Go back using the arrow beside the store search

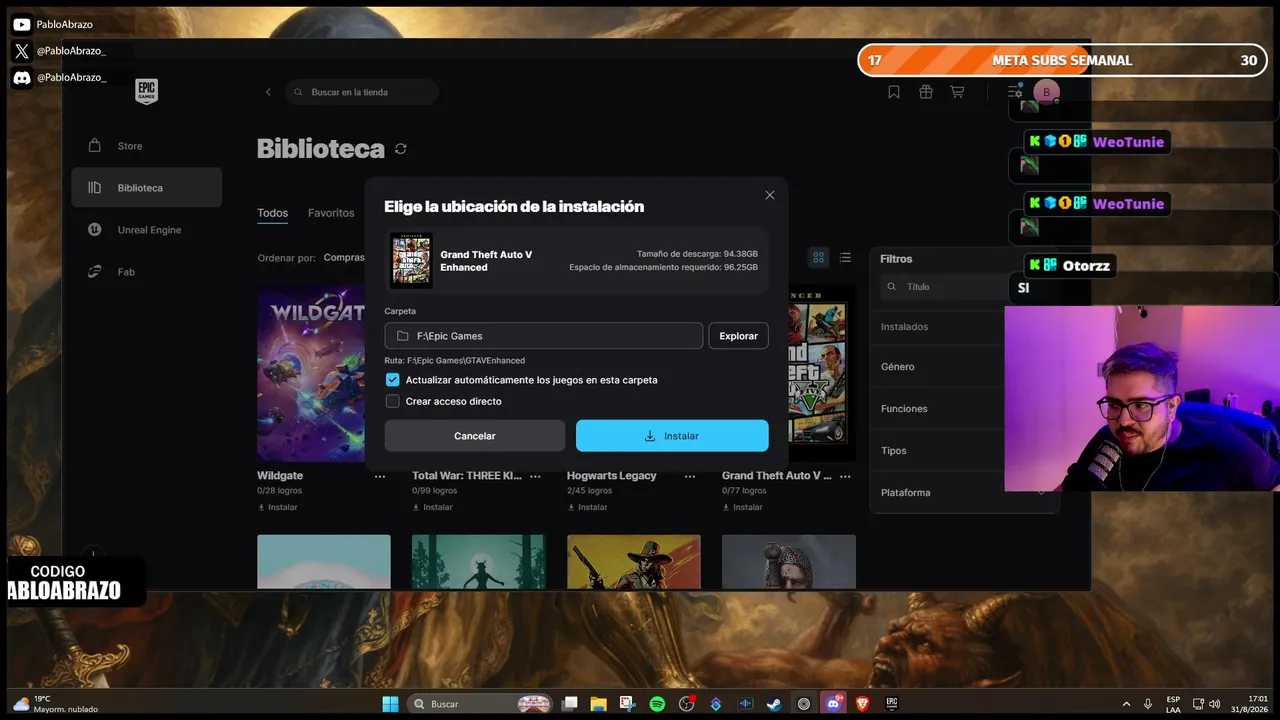[x=268, y=92]
